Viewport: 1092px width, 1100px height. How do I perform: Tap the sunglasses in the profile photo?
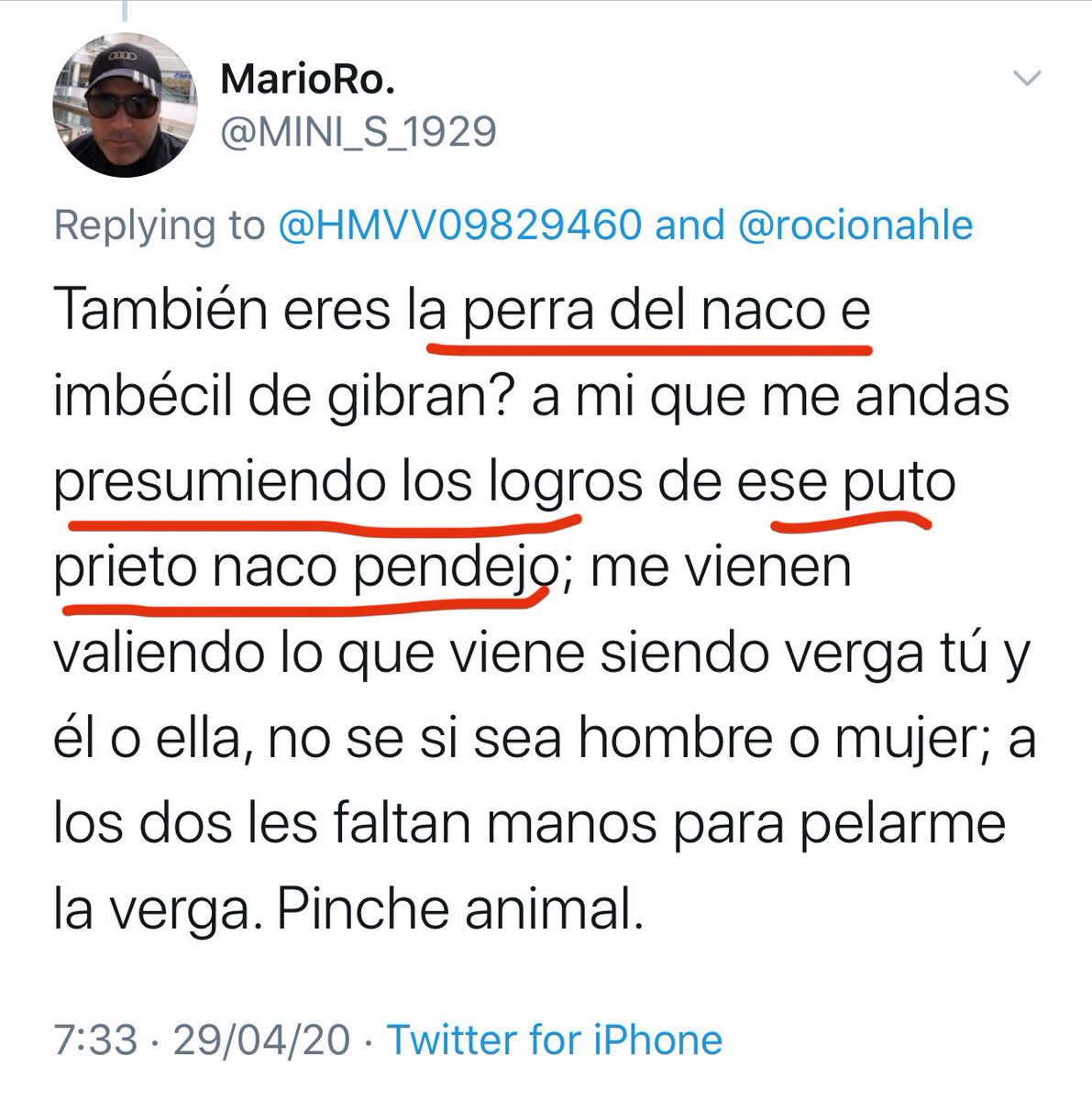coord(121,105)
